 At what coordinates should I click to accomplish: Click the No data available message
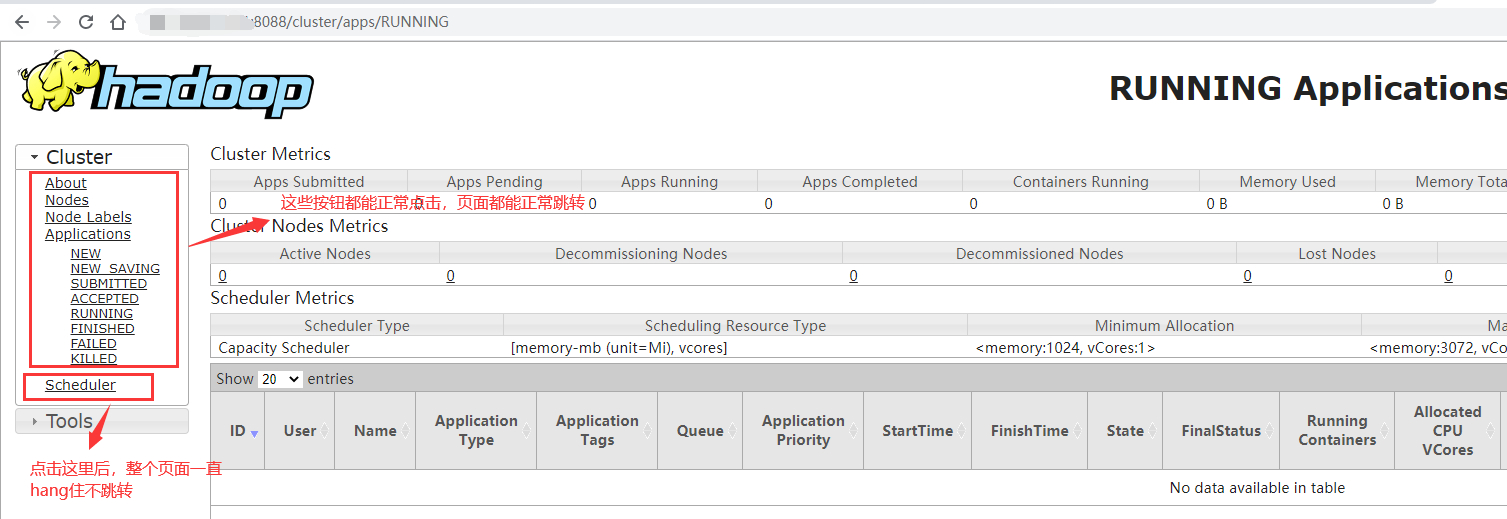tap(1257, 488)
